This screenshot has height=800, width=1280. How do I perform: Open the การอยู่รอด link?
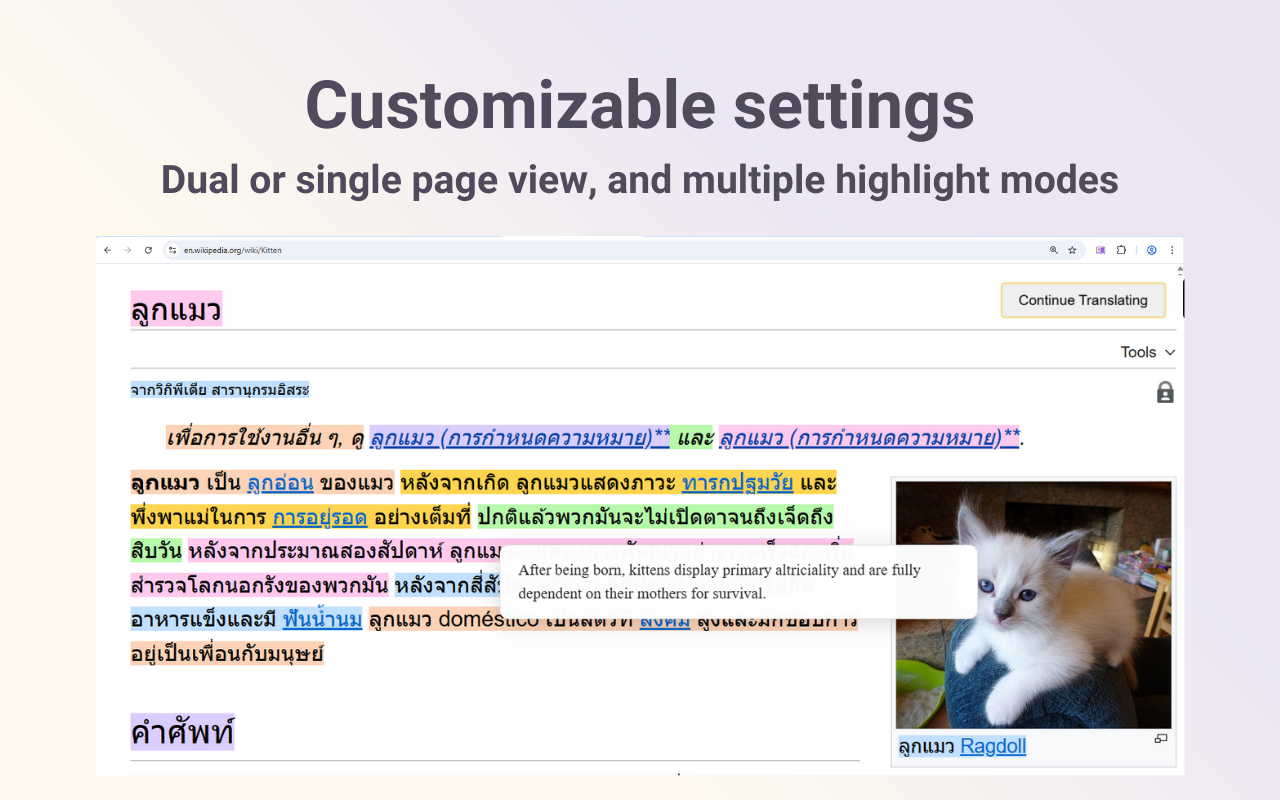tap(320, 518)
